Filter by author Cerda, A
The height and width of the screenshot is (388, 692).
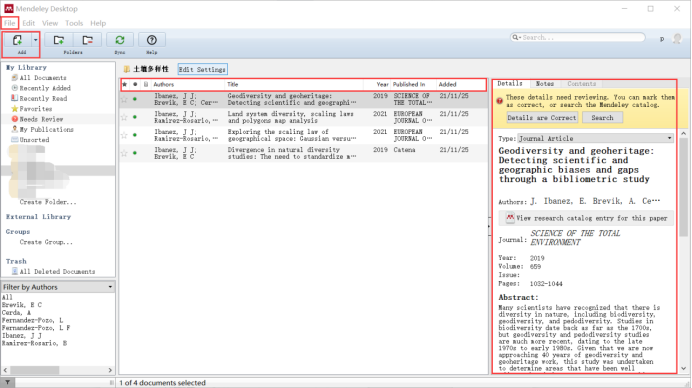[x=16, y=313]
